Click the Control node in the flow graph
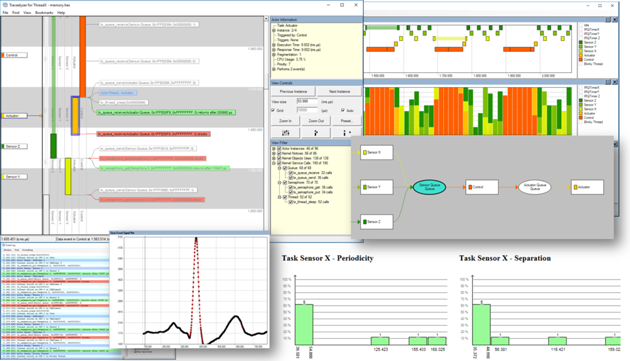630x361 pixels. pyautogui.click(x=482, y=187)
